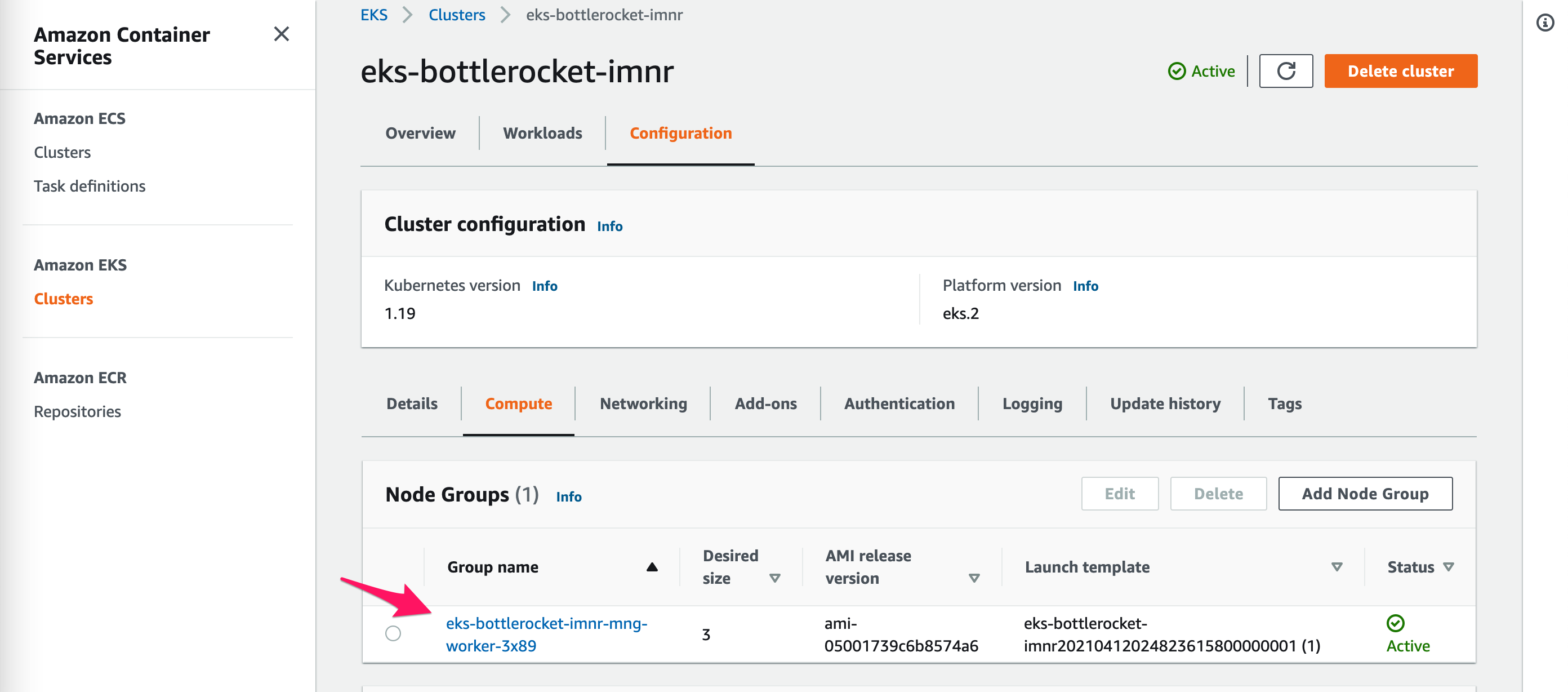Switch to the Workloads tab
Viewport: 1568px width, 692px height.
pyautogui.click(x=542, y=133)
